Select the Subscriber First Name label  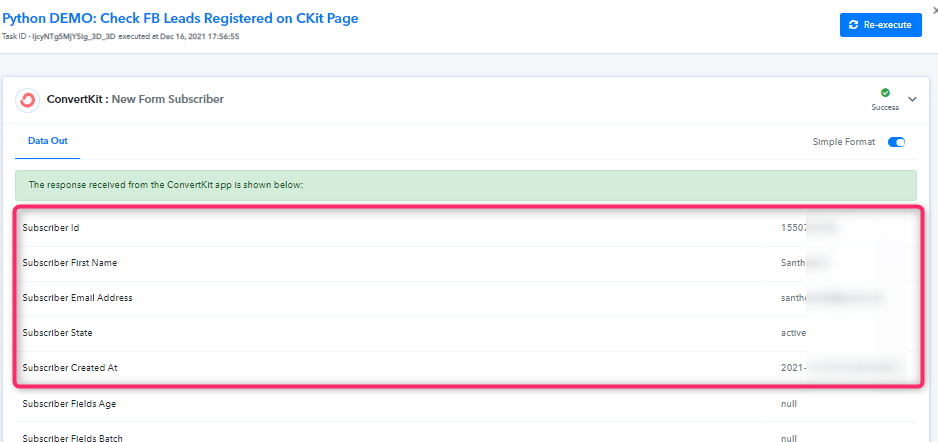(x=70, y=263)
